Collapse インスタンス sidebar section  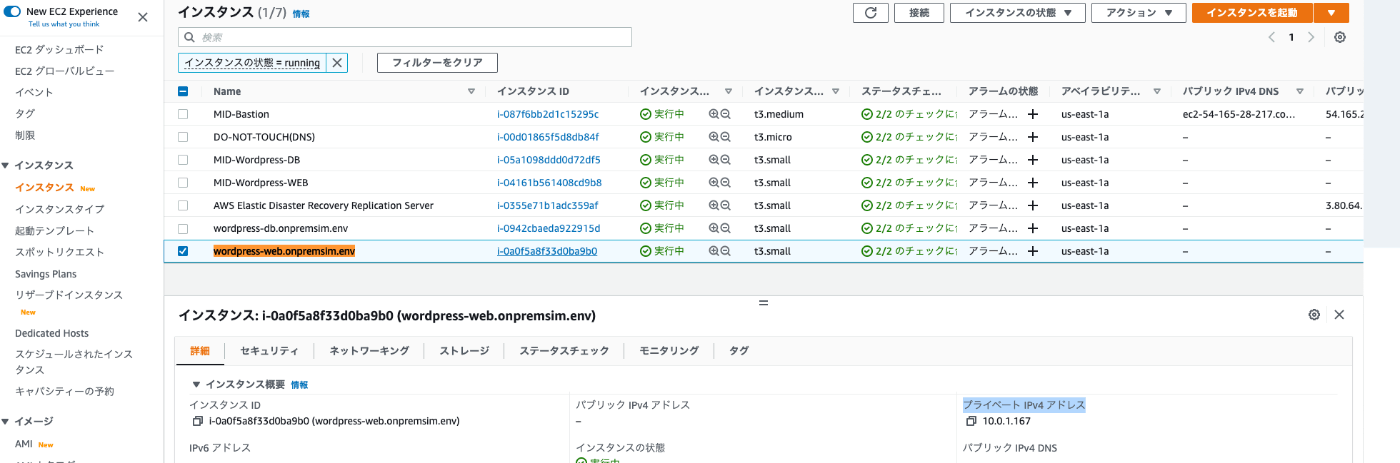click(6, 165)
